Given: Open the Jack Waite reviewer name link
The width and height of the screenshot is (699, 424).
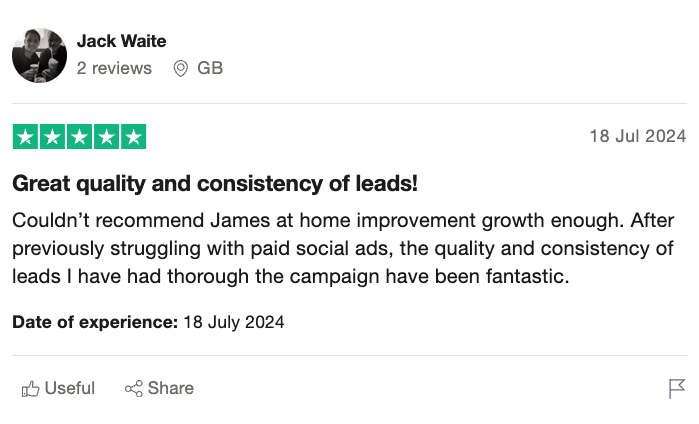Looking at the screenshot, I should pyautogui.click(x=121, y=41).
